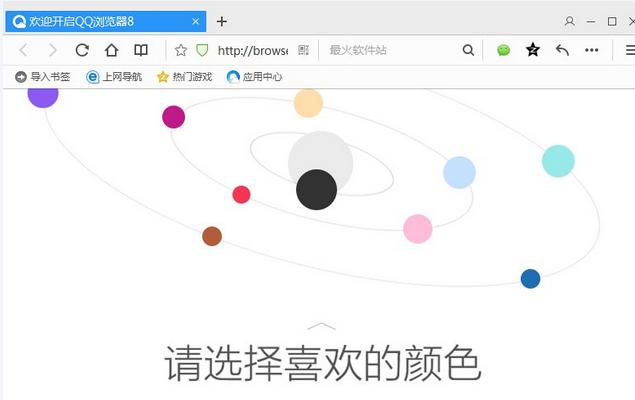Open the reading mode book icon
This screenshot has width=635, height=400.
pos(141,50)
